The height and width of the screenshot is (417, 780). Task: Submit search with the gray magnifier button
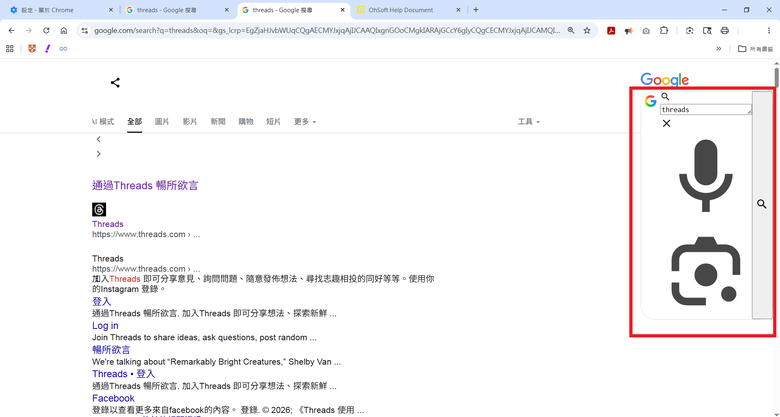pos(762,204)
